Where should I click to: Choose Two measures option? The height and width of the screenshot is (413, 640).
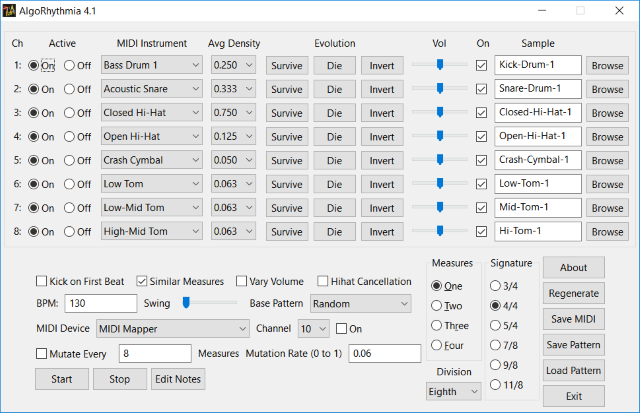coord(436,306)
